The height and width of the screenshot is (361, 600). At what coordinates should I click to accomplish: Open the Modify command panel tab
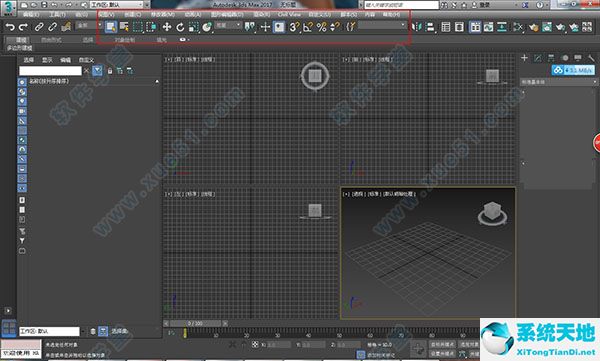(x=538, y=58)
